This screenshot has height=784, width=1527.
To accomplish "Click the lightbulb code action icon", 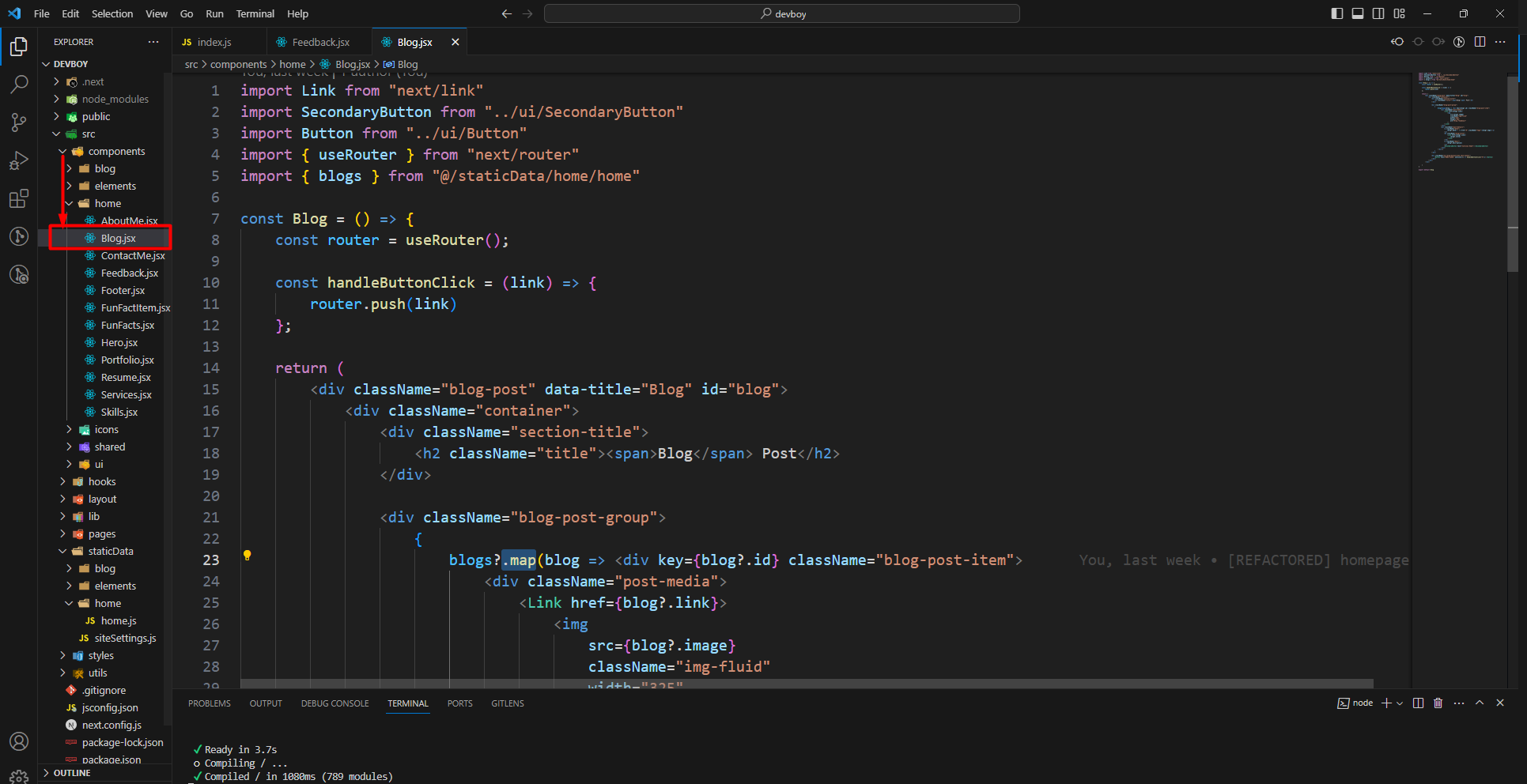I will pos(248,556).
